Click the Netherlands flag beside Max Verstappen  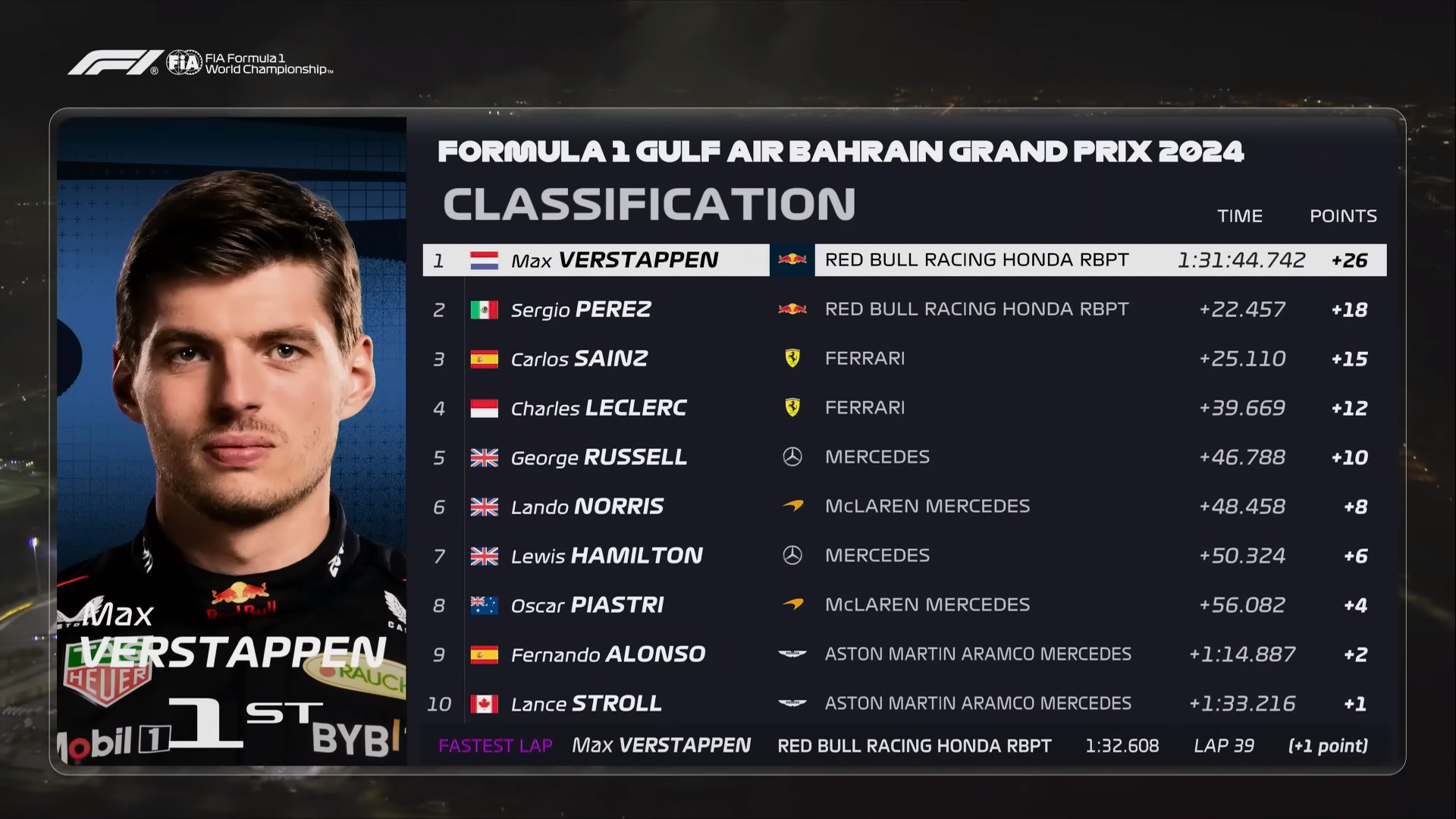coord(484,261)
